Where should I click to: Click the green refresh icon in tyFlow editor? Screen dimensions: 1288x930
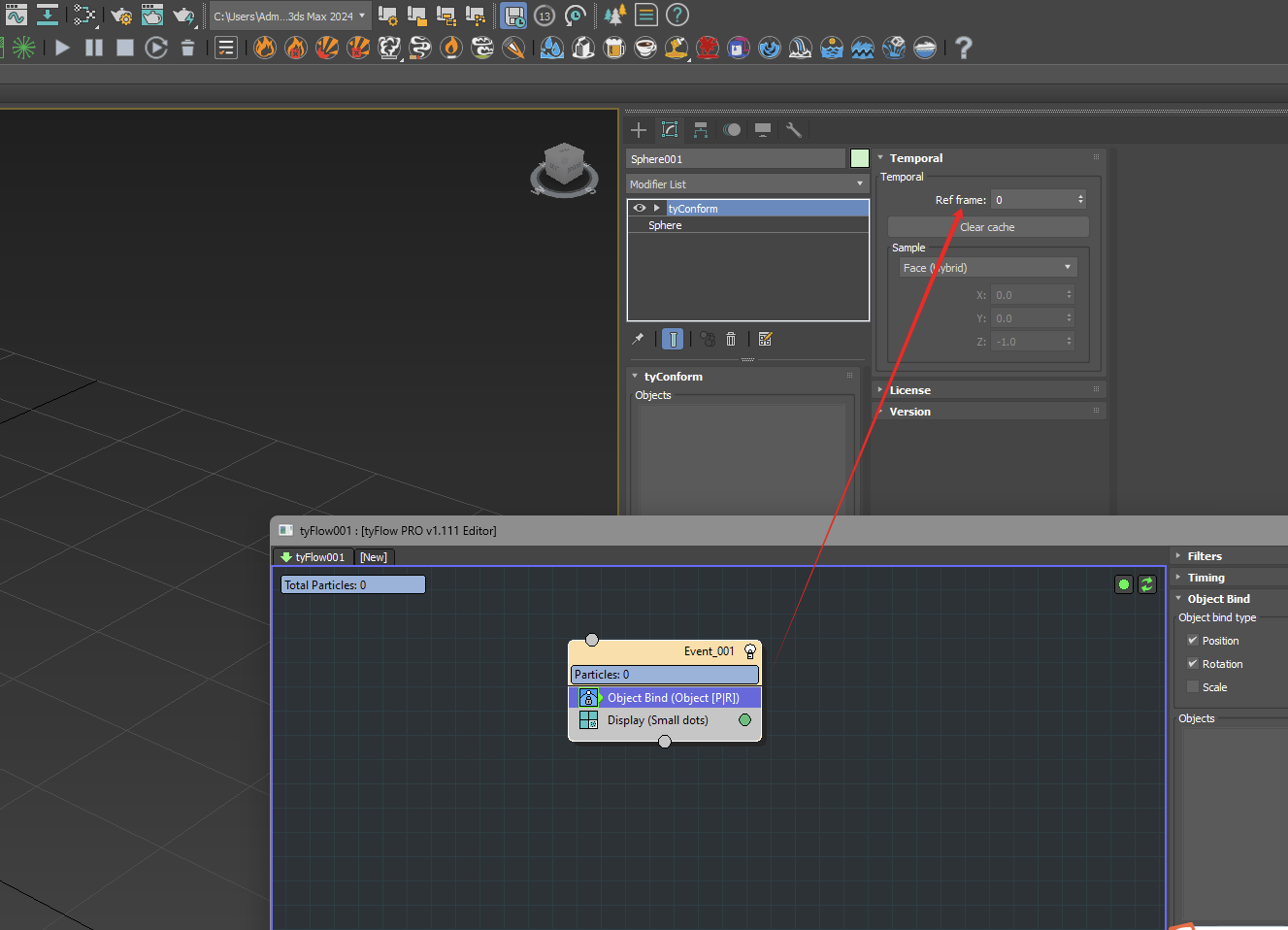coord(1146,584)
